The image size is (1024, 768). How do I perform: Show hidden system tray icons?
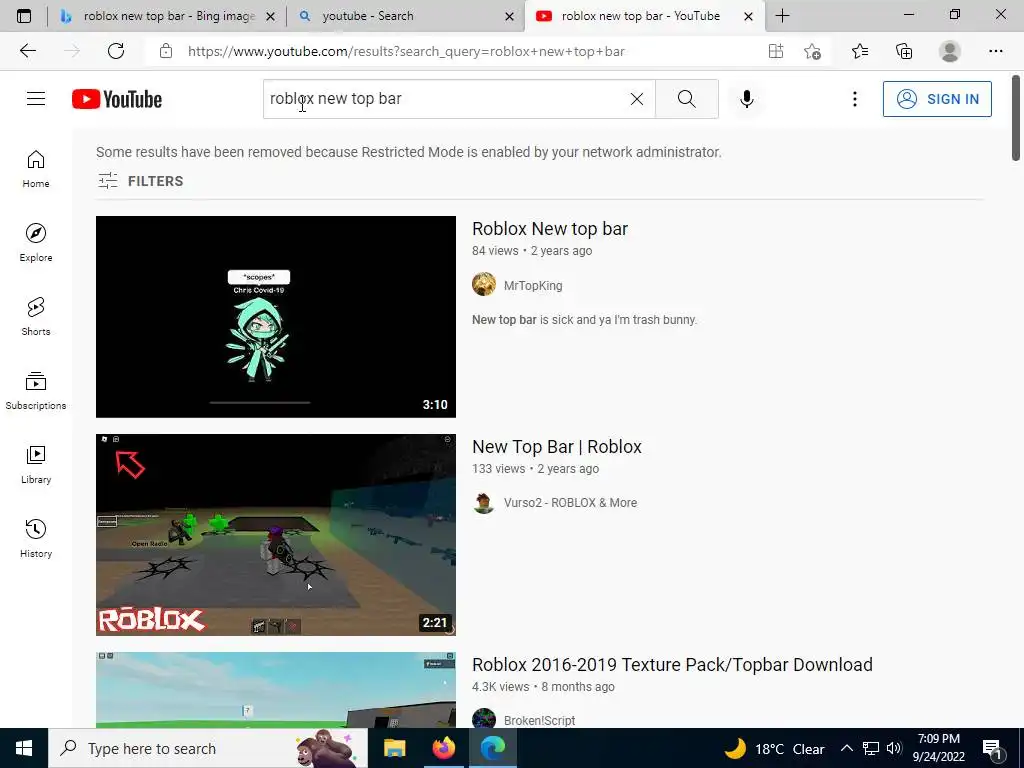(846, 748)
